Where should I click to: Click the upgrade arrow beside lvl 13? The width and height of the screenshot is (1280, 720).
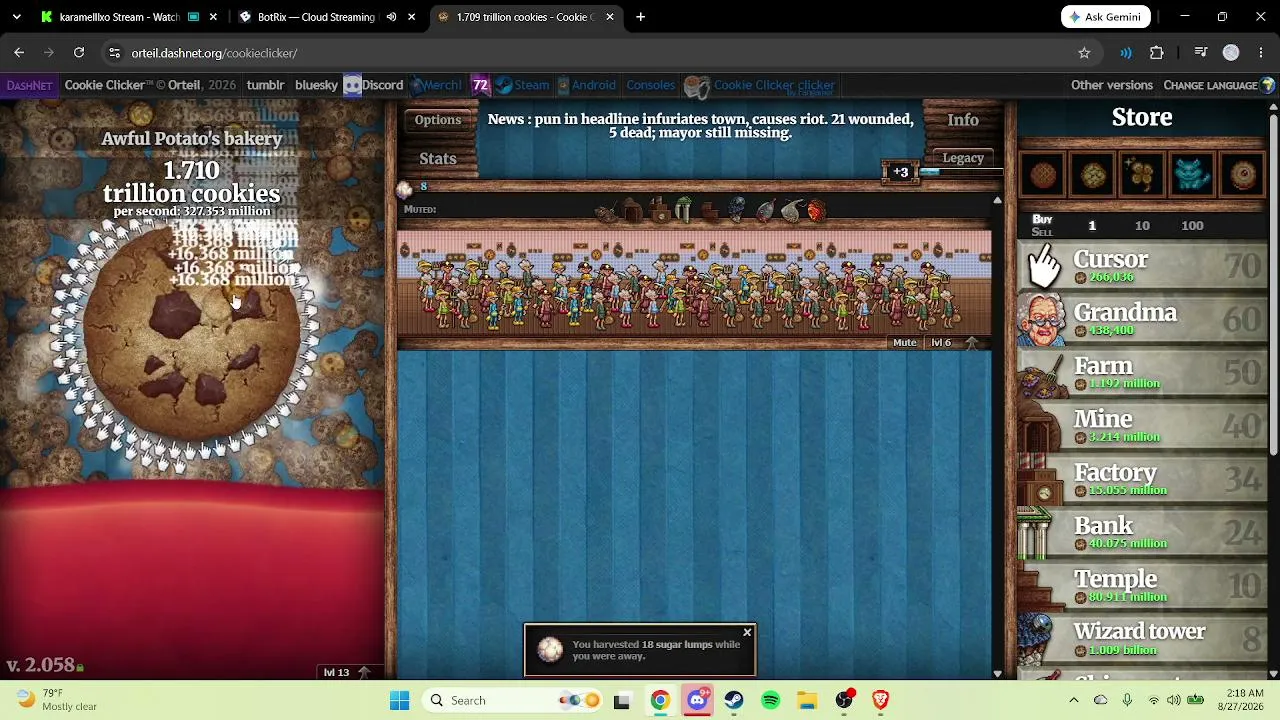(x=364, y=672)
